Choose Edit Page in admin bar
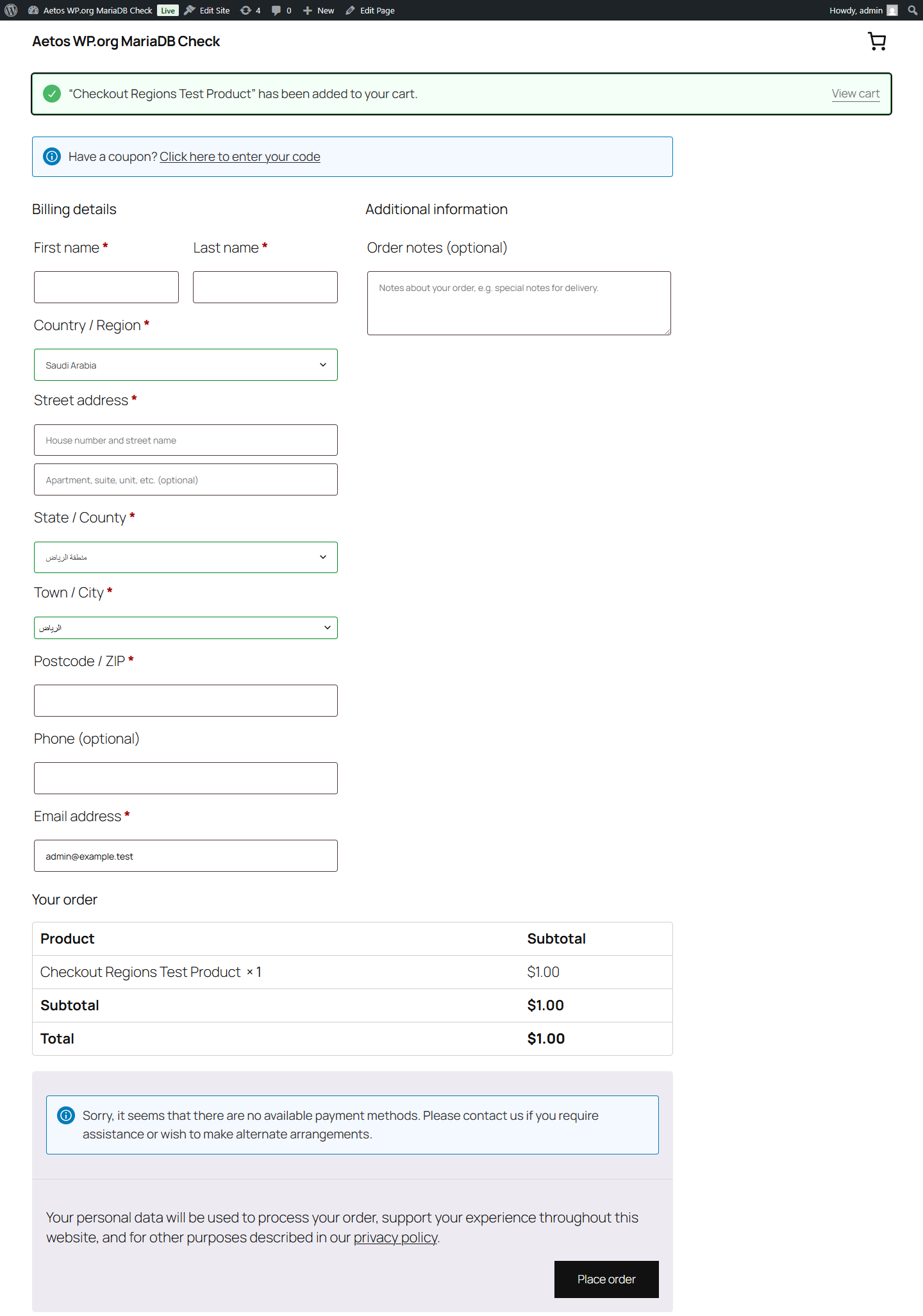This screenshot has height=1316, width=923. pos(370,10)
